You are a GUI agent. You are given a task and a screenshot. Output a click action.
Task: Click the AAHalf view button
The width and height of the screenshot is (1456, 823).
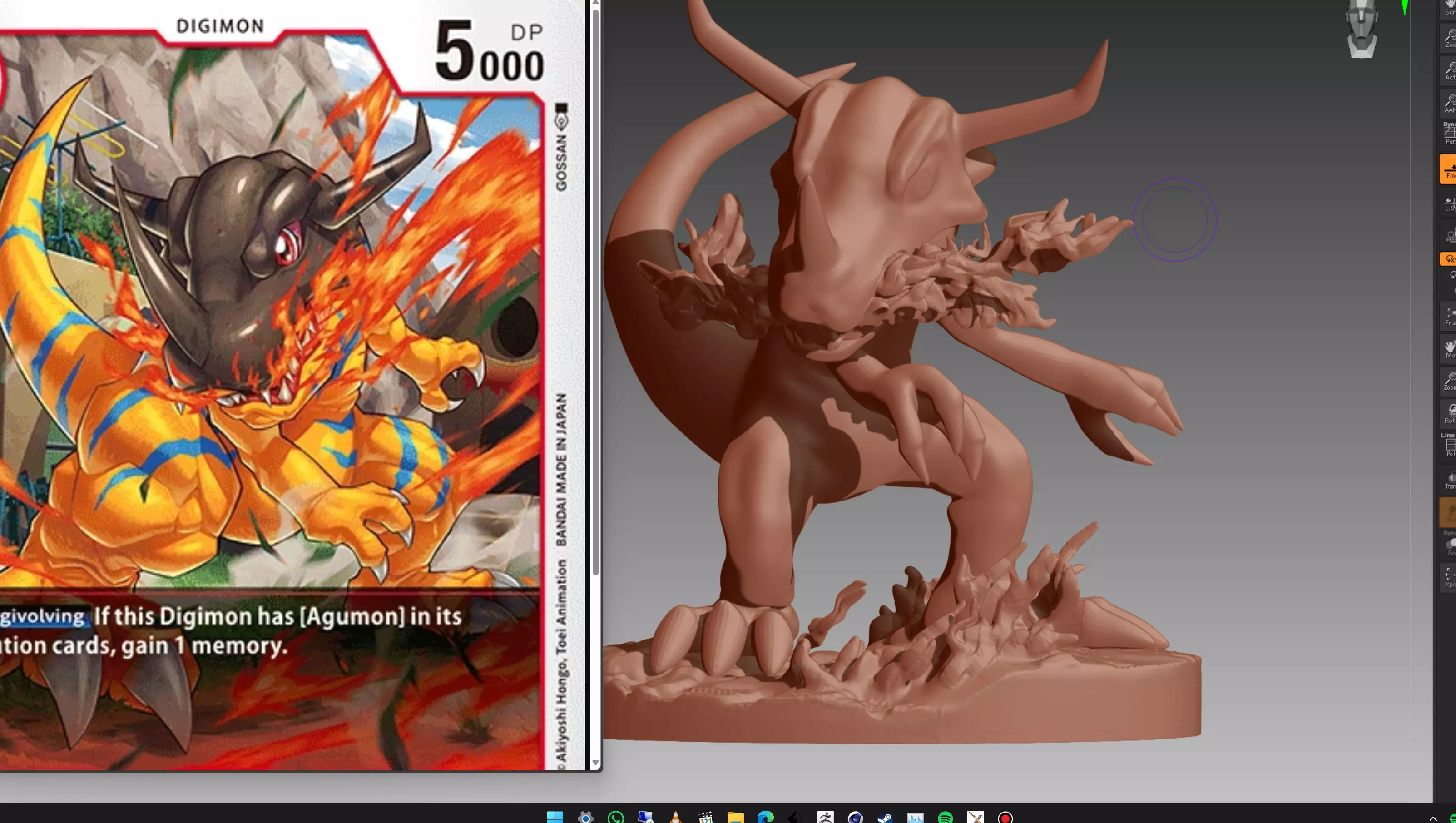[x=1449, y=104]
